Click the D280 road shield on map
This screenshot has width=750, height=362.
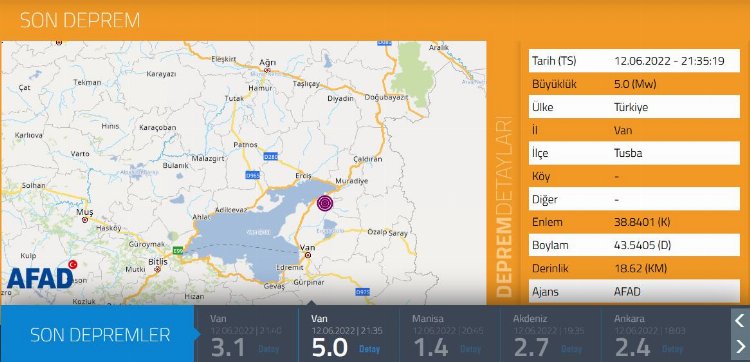tap(270, 156)
